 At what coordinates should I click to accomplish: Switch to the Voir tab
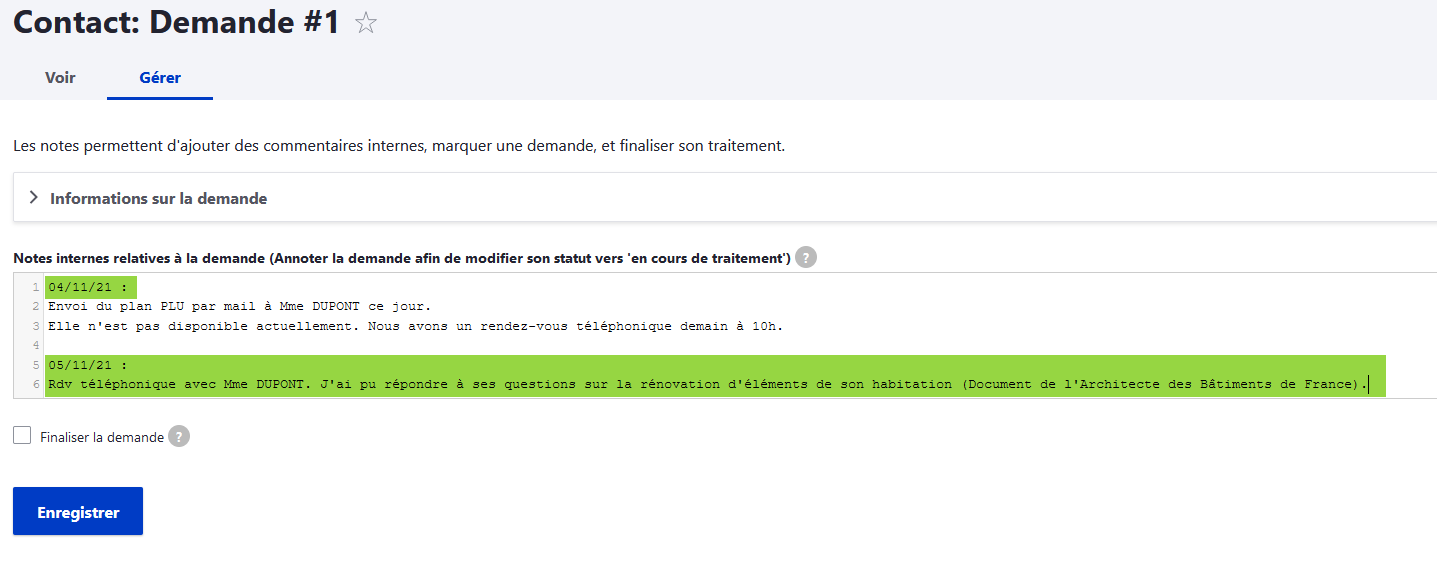[60, 77]
